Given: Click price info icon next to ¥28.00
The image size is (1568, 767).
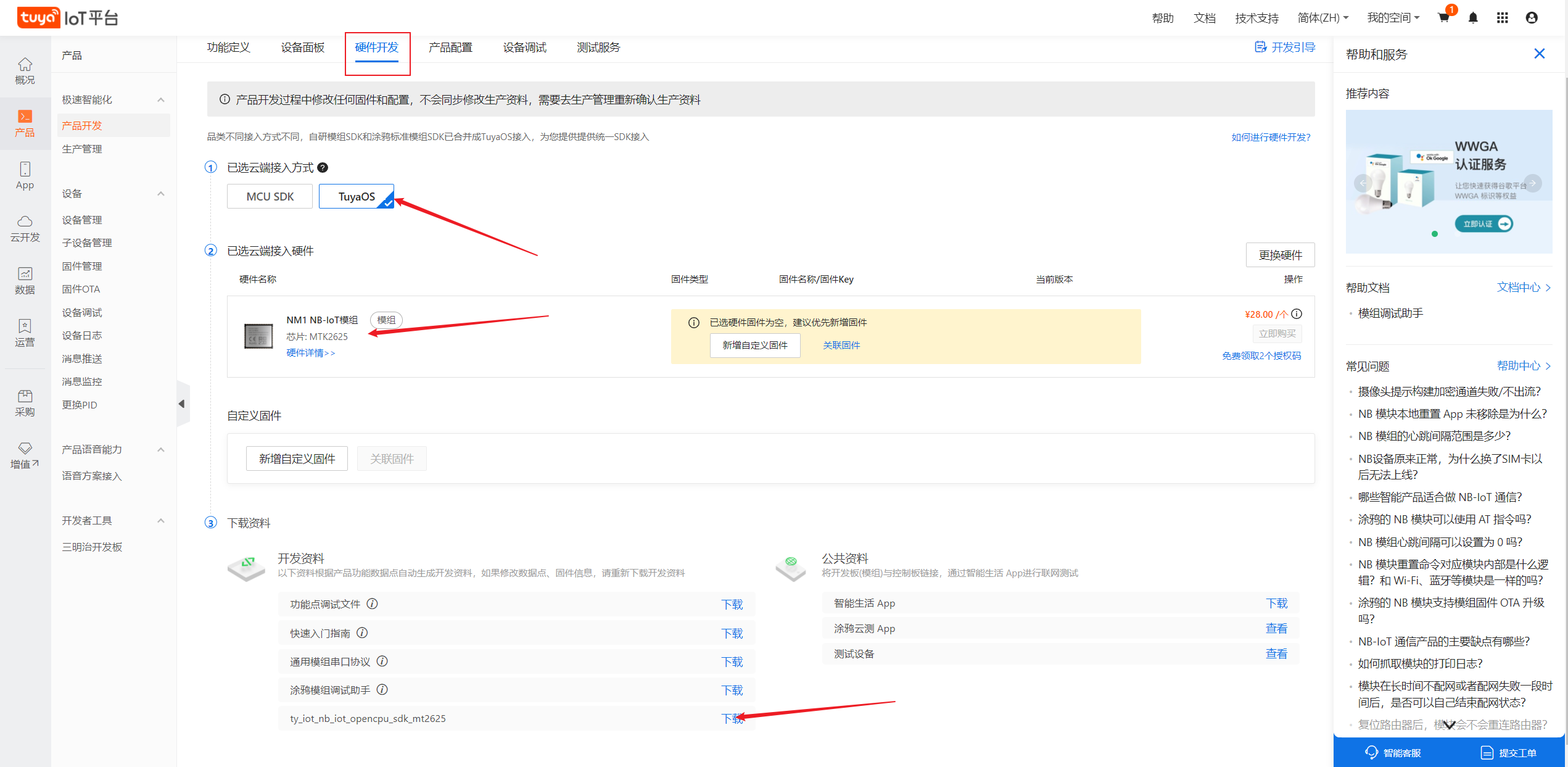Looking at the screenshot, I should [1297, 314].
